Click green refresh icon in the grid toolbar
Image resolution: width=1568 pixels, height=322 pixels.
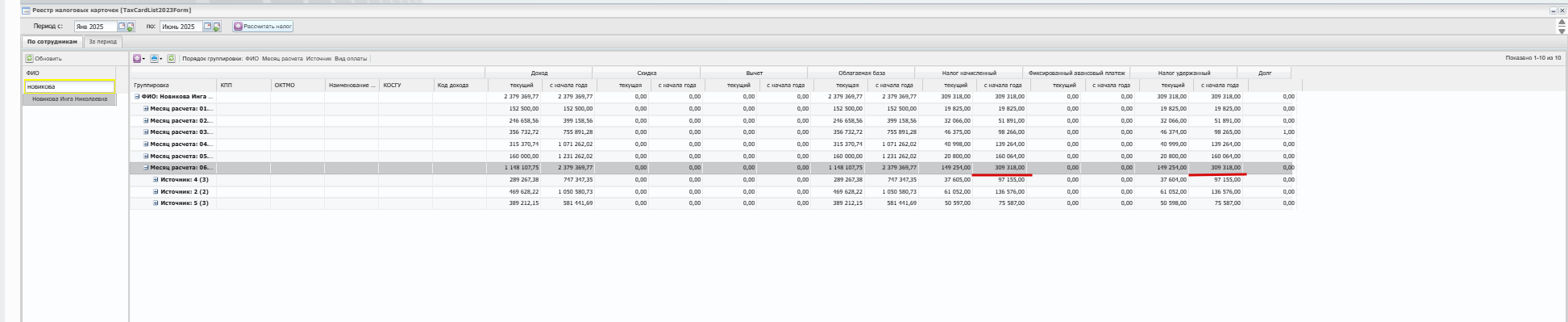pos(171,59)
